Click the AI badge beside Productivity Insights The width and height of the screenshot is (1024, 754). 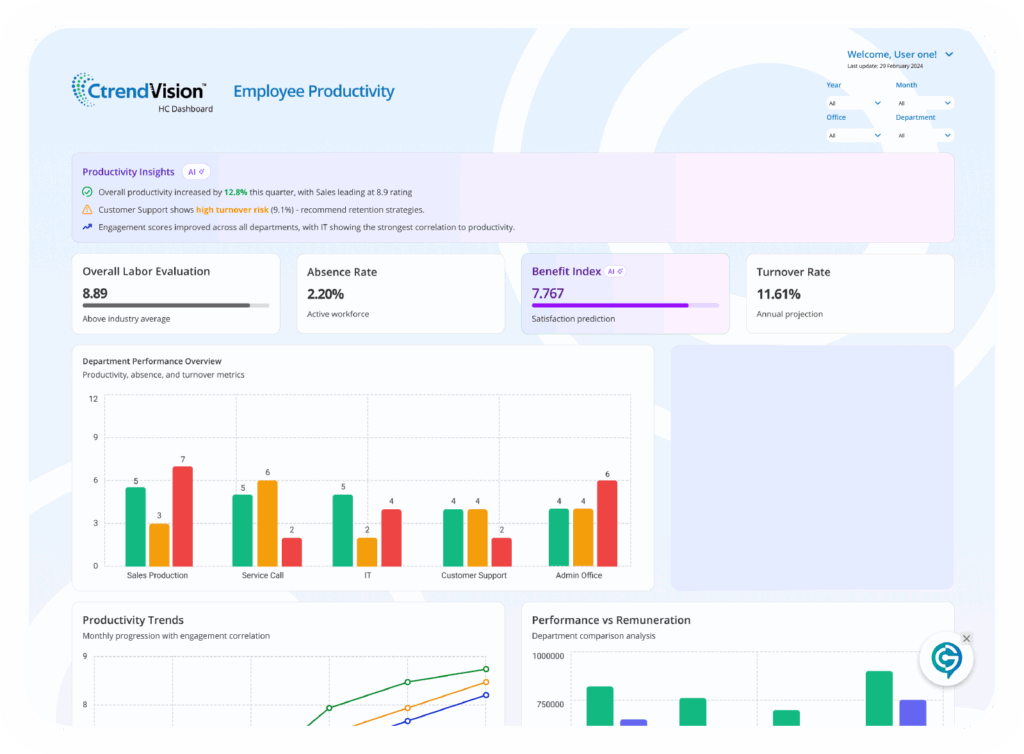click(196, 172)
